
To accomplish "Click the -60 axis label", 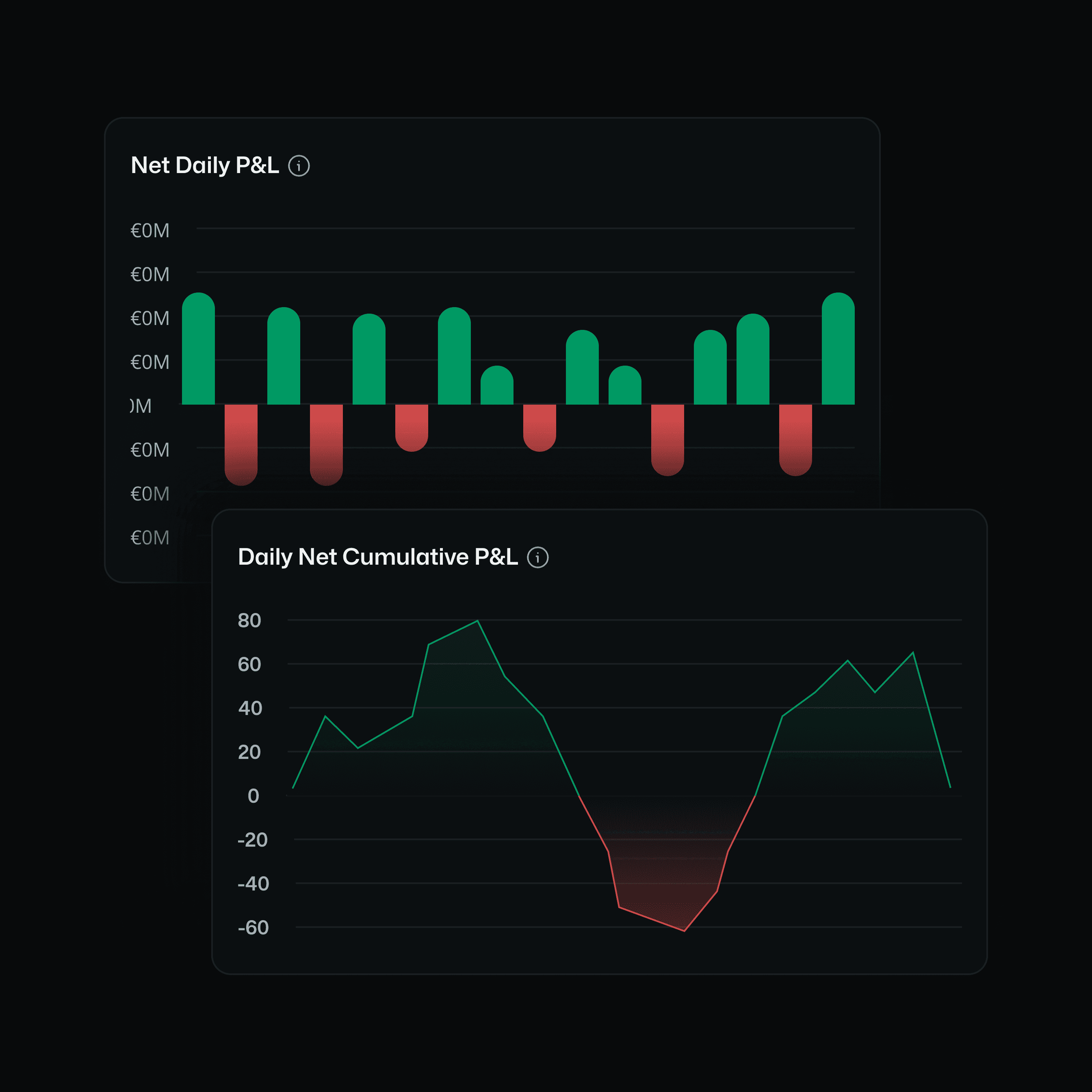I will (x=253, y=927).
